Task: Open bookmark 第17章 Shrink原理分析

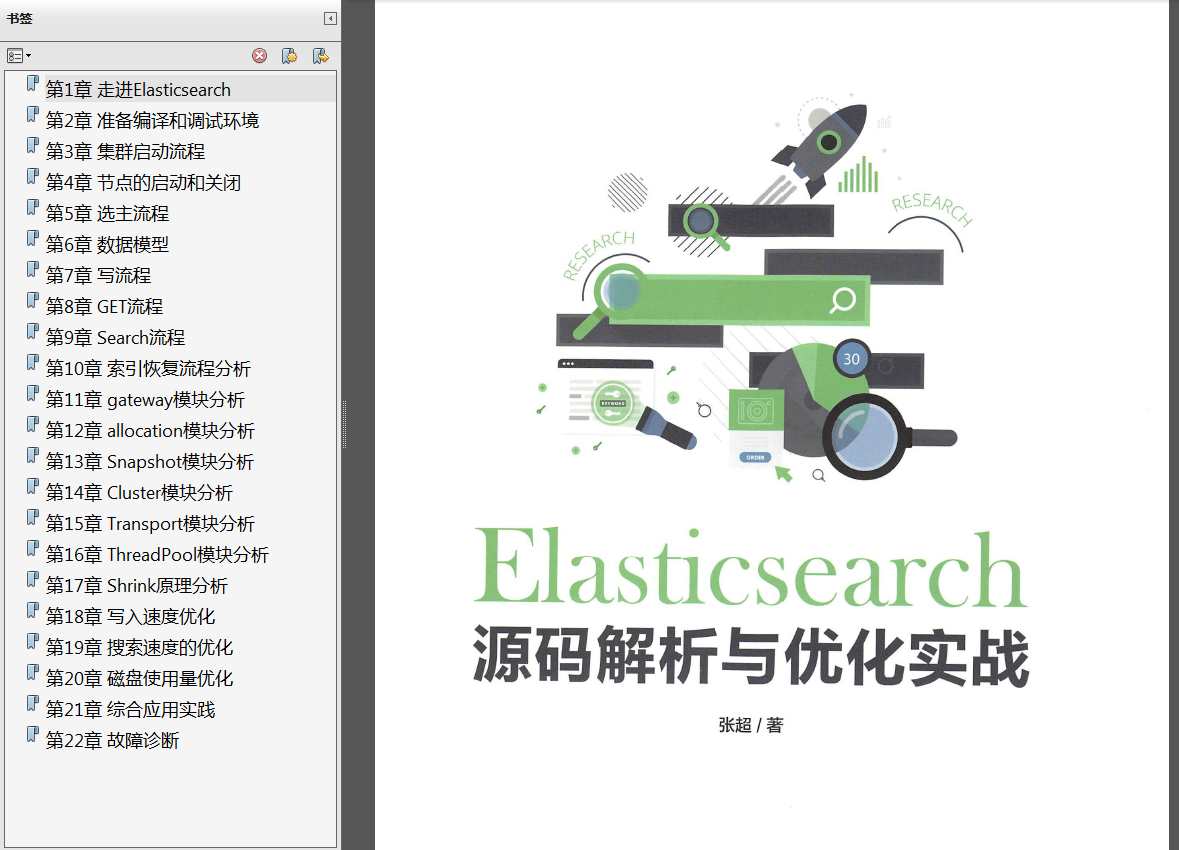Action: tap(137, 585)
